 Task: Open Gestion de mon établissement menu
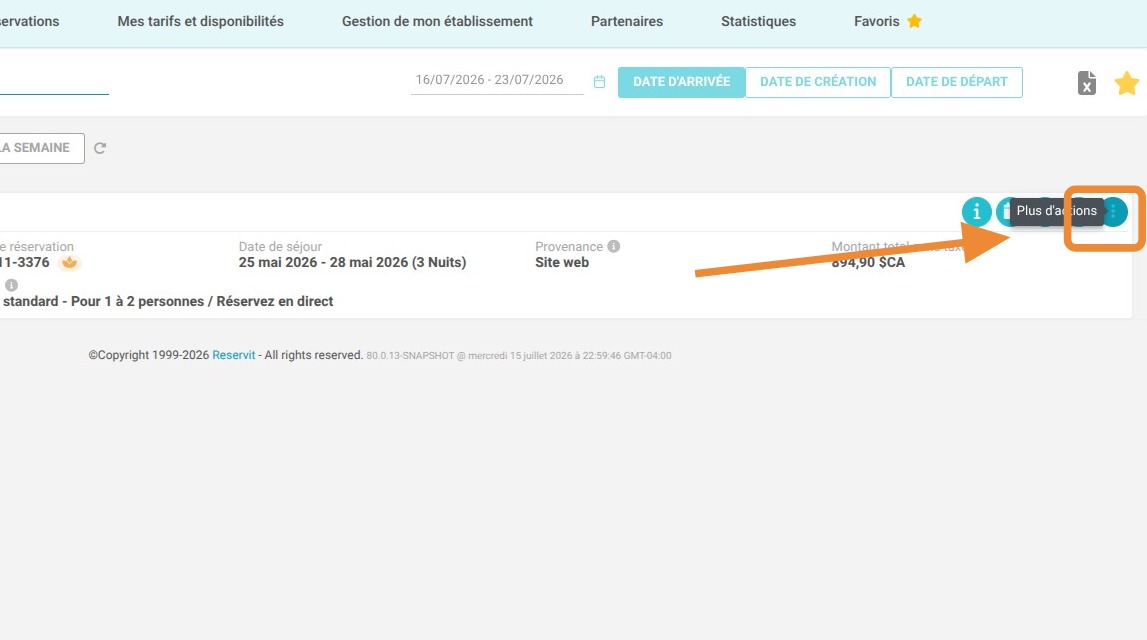[x=437, y=22]
